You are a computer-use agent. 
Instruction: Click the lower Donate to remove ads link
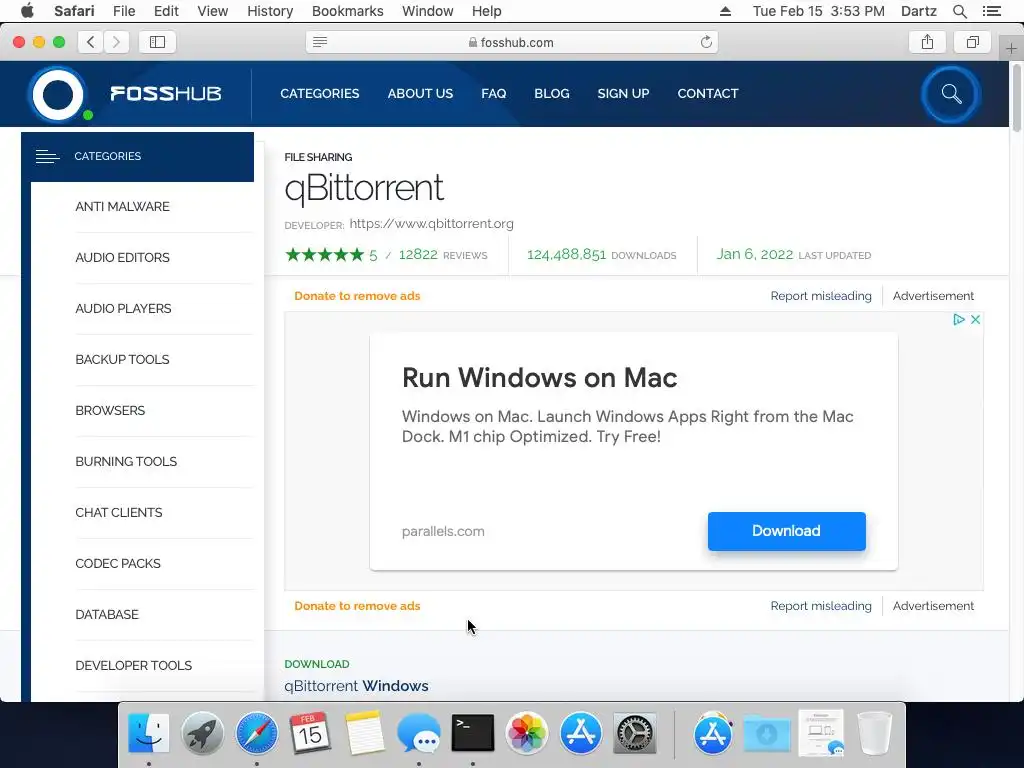pos(357,606)
